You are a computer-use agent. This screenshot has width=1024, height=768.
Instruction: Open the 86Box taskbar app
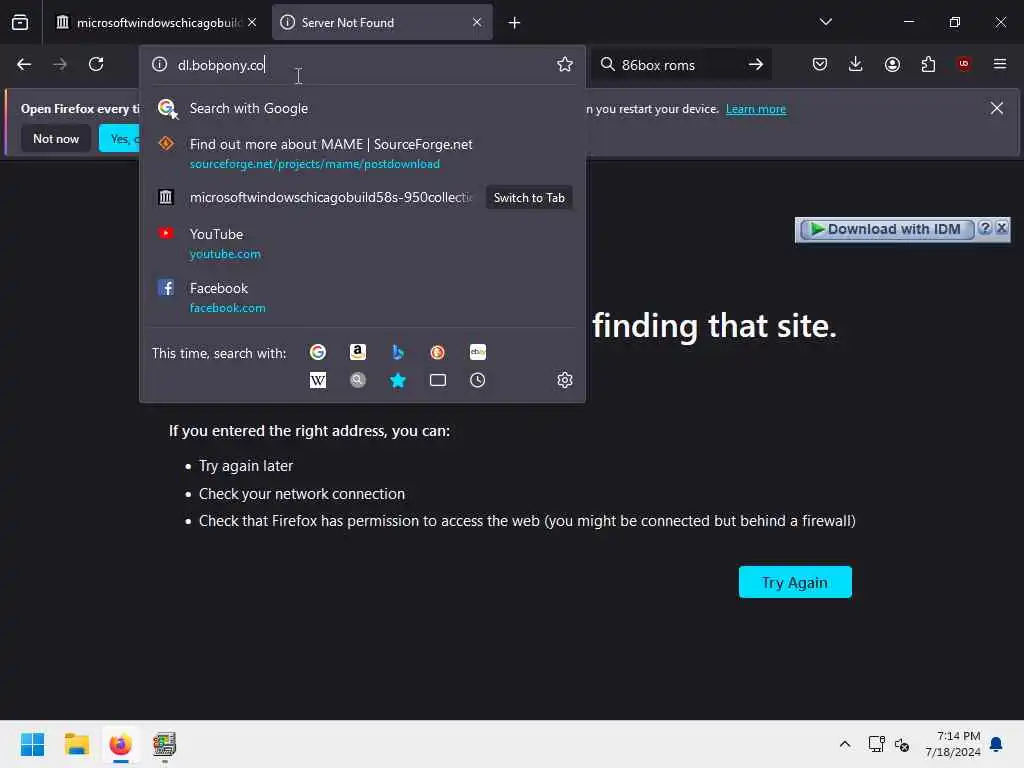pos(165,744)
